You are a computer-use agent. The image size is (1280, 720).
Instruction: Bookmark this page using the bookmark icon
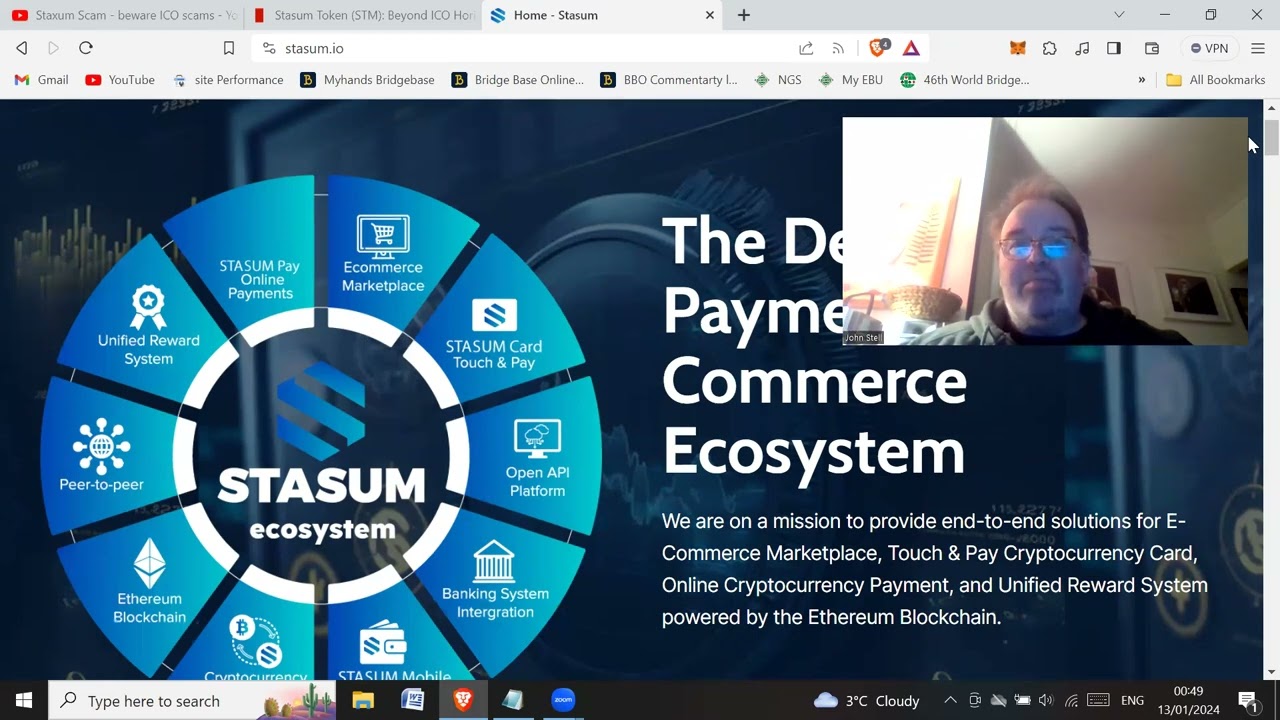(229, 48)
